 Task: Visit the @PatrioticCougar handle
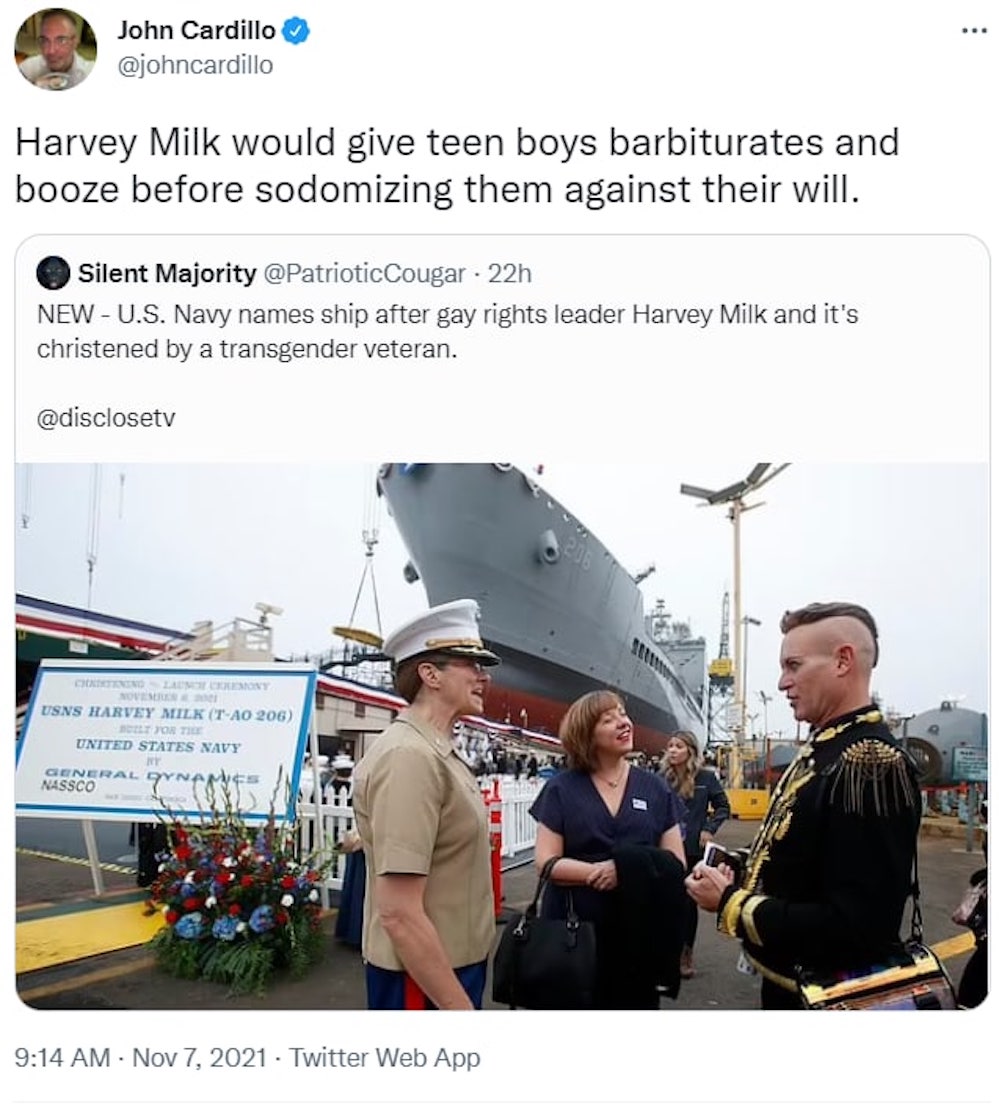click(364, 273)
